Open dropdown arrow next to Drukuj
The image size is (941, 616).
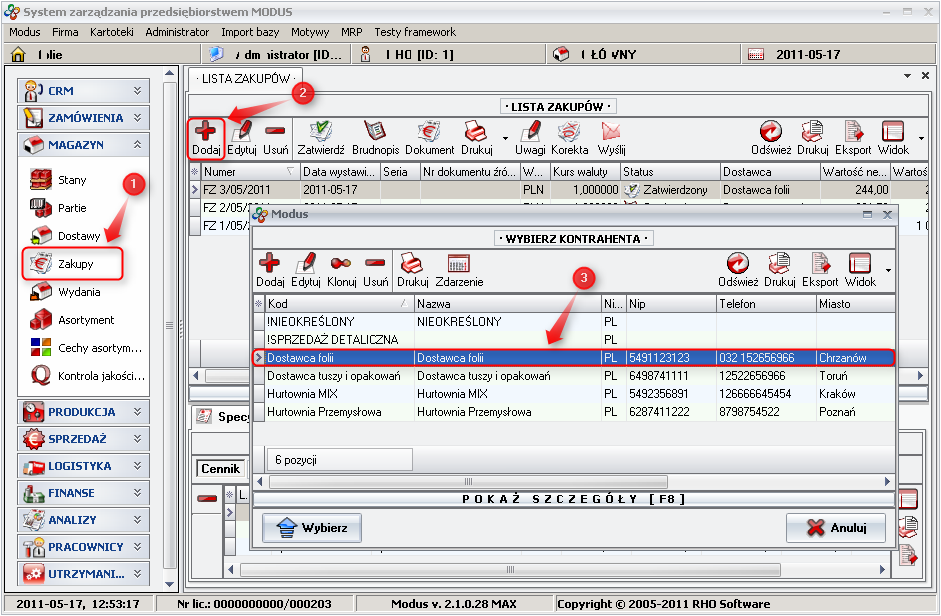coord(505,139)
